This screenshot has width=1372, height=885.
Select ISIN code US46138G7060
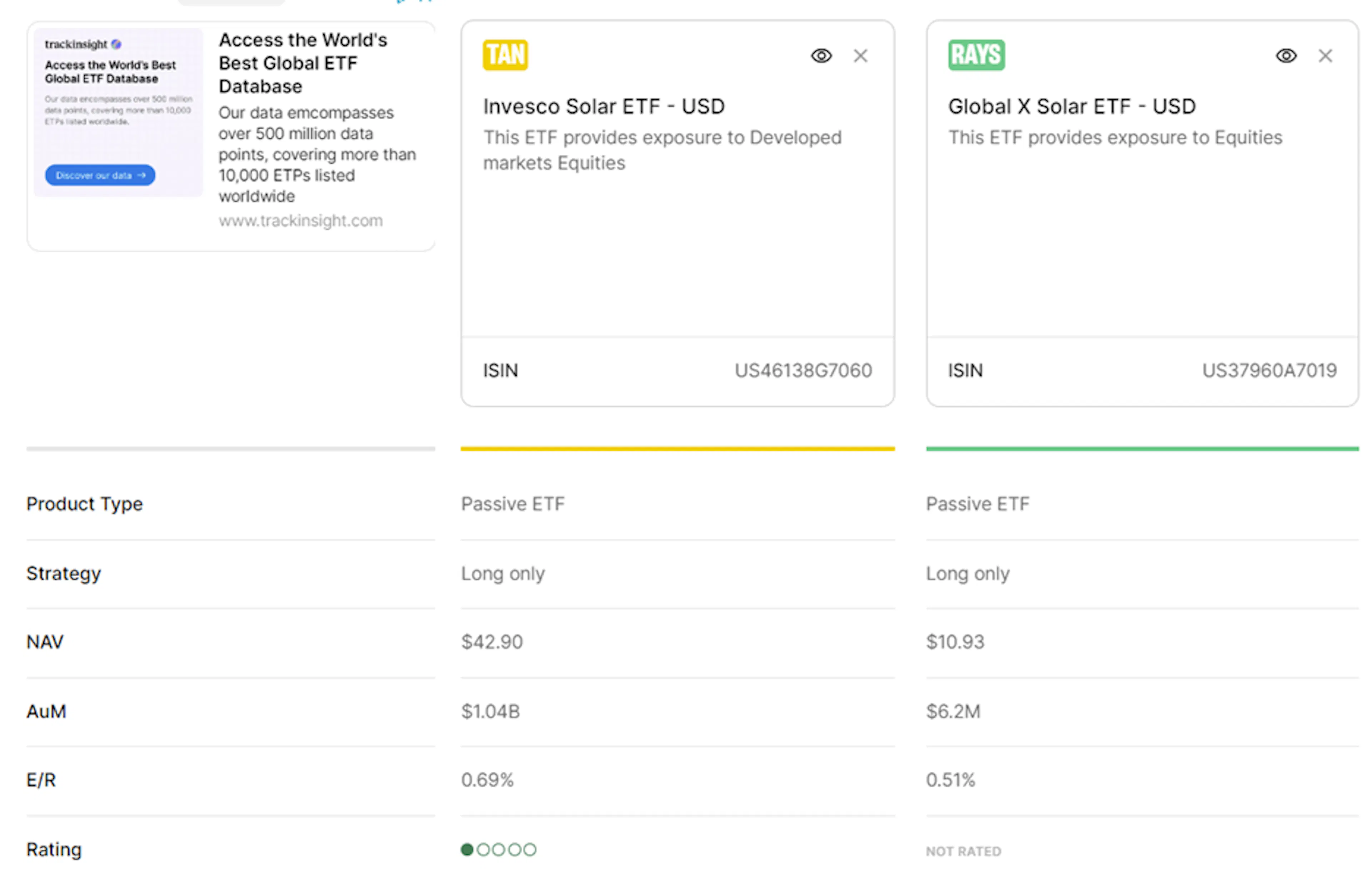802,371
